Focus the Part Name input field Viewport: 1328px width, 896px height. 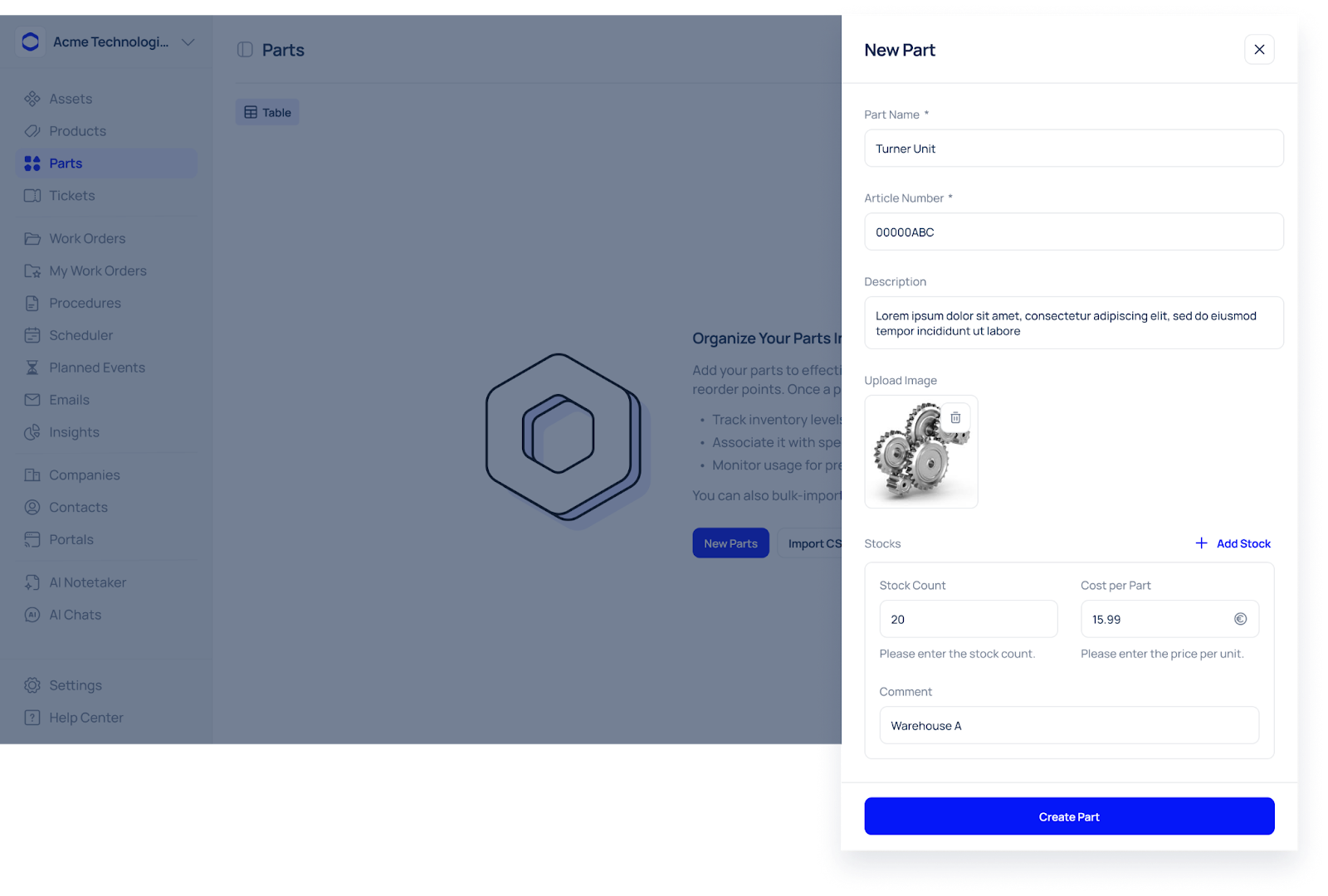pyautogui.click(x=1074, y=149)
